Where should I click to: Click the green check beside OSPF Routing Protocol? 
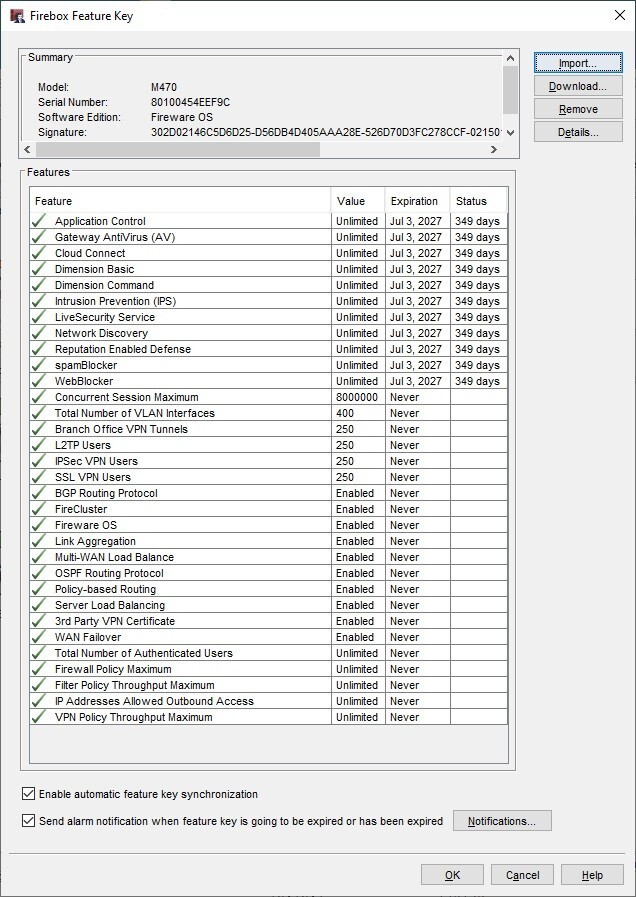tap(39, 573)
